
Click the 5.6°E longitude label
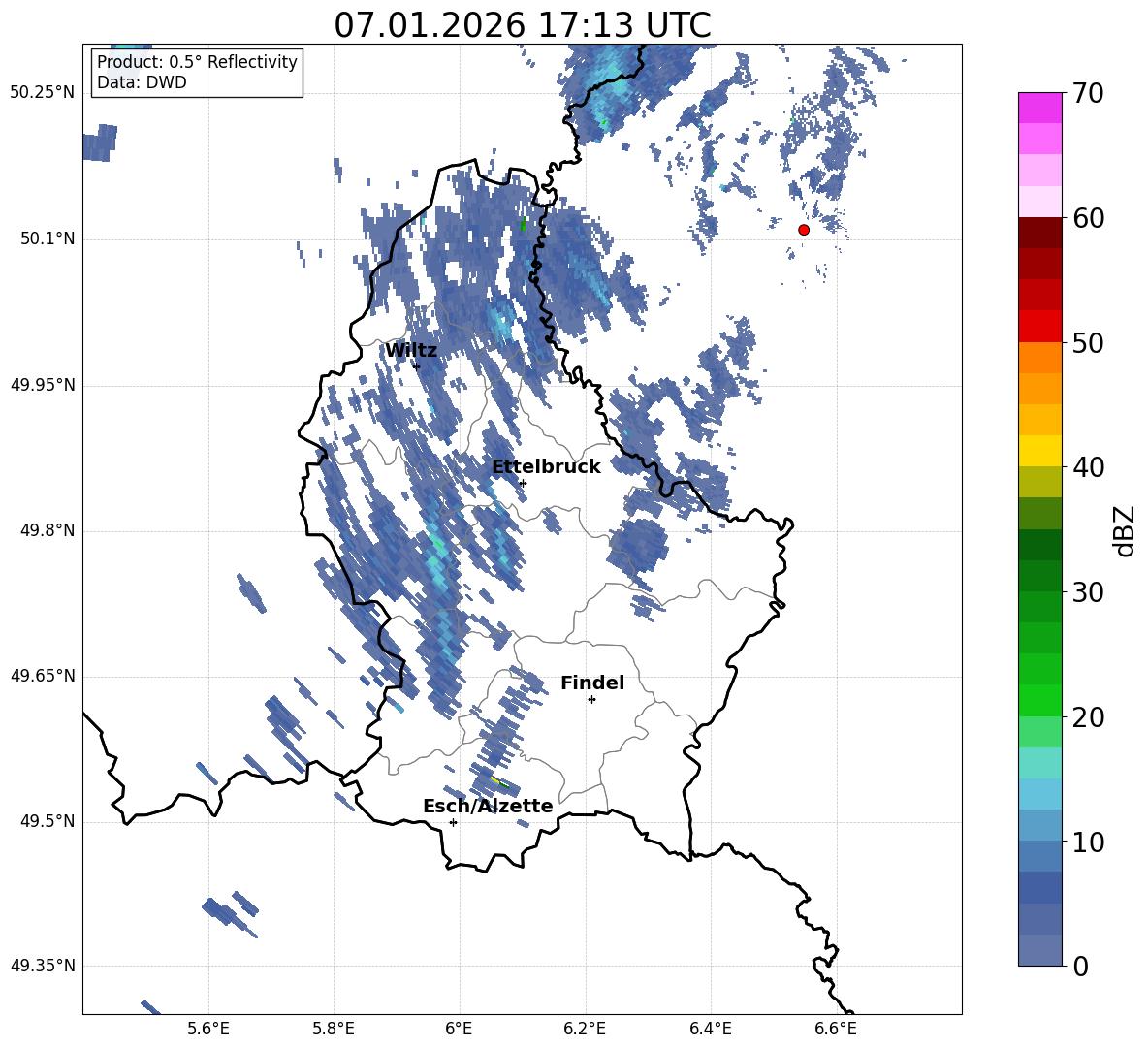[208, 1029]
